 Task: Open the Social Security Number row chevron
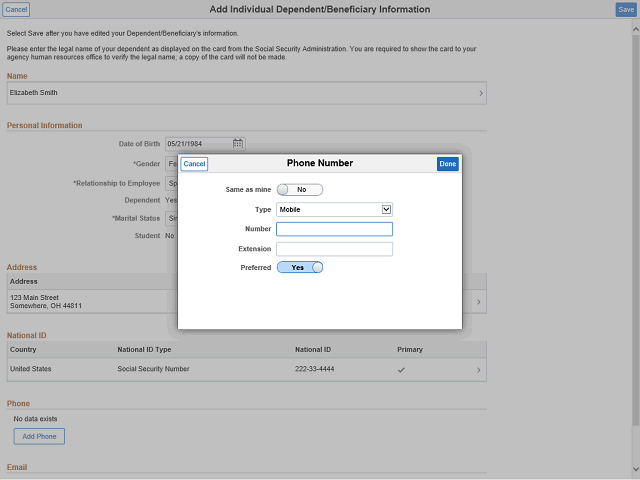click(478, 370)
